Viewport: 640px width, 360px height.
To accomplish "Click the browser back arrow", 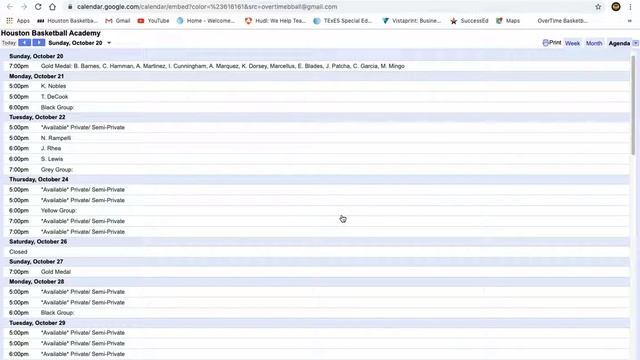I will [10, 7].
